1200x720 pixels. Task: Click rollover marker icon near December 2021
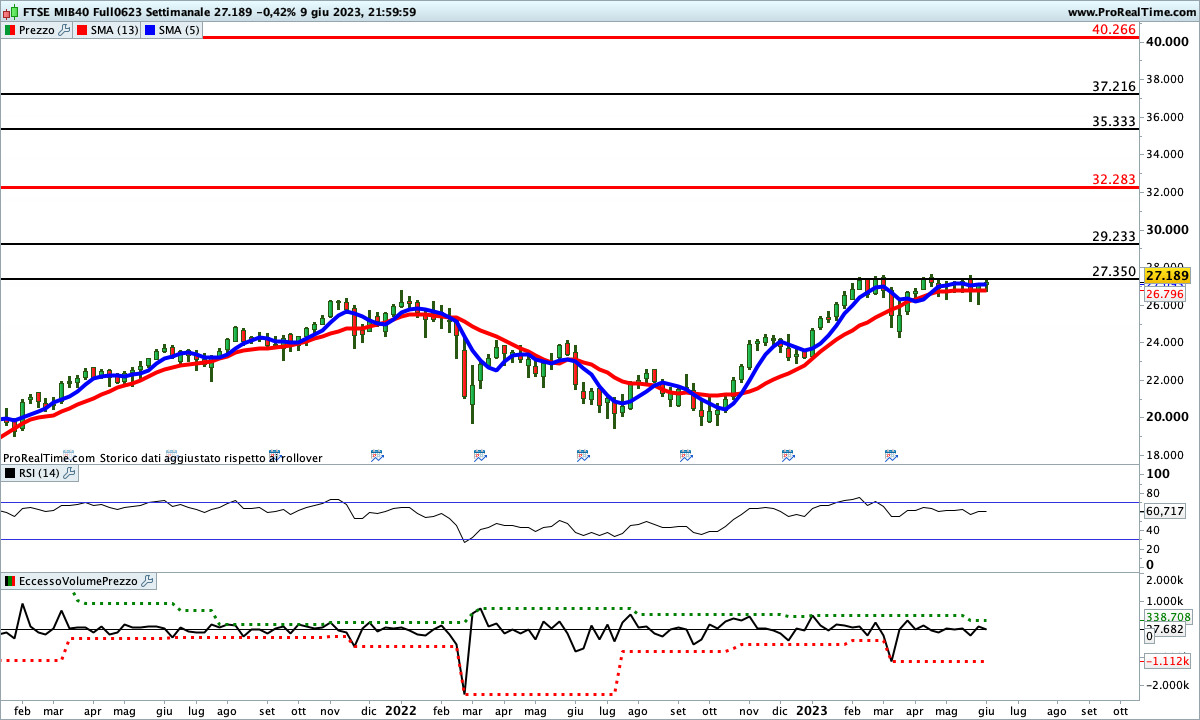tap(377, 455)
